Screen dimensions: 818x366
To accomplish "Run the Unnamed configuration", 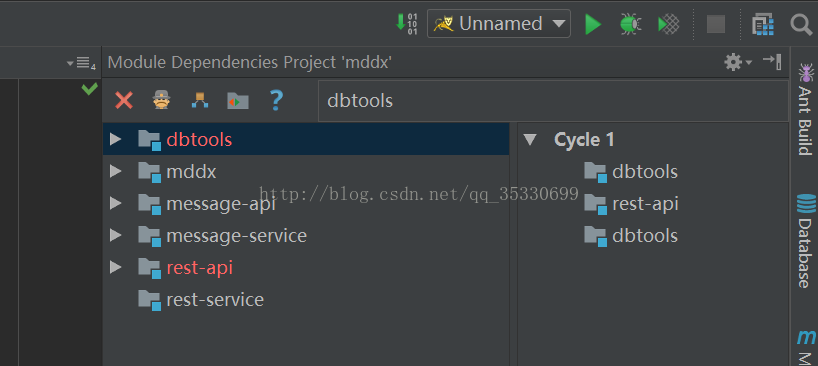I will click(x=593, y=24).
